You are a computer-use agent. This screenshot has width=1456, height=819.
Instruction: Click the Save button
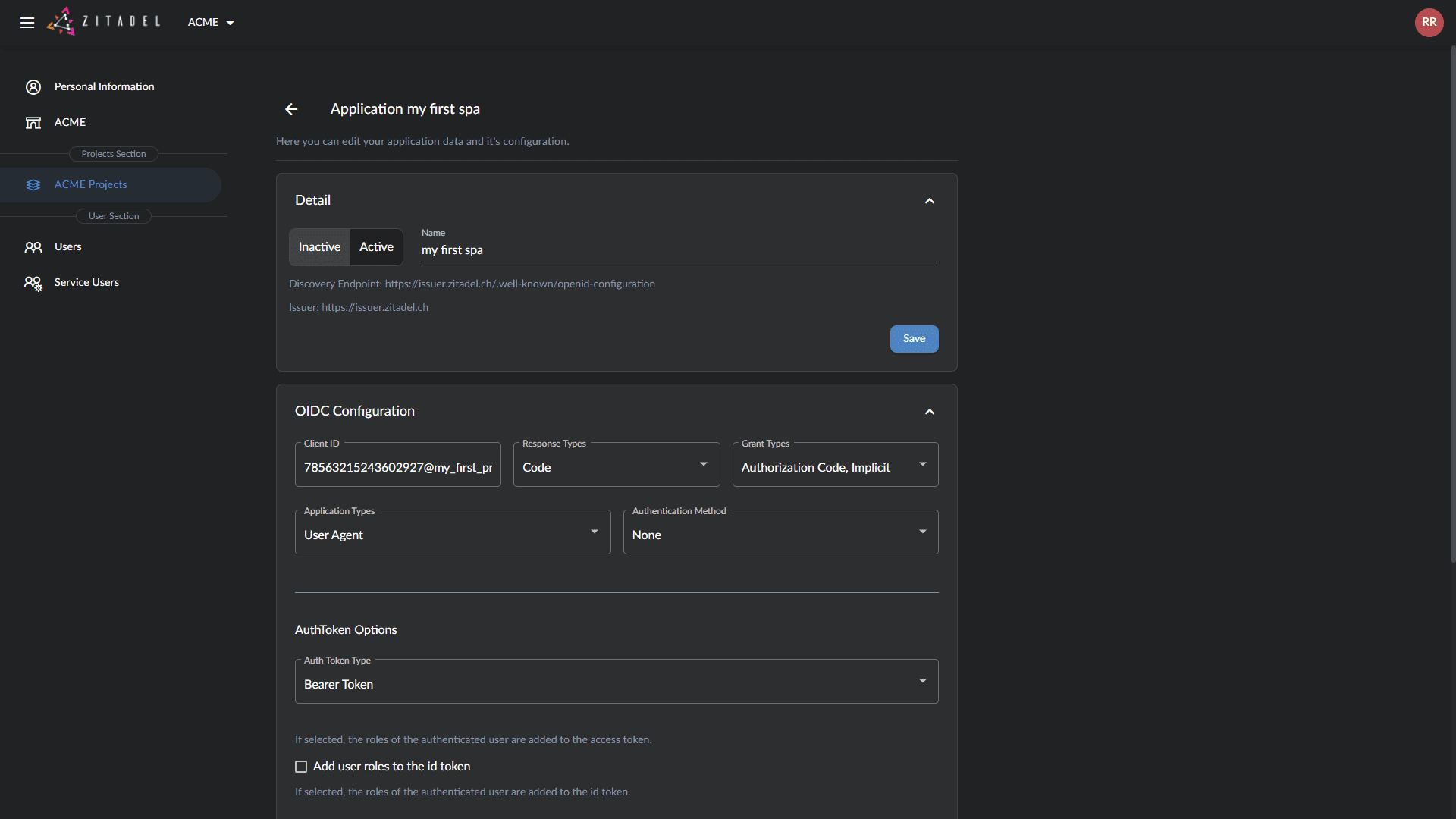(x=914, y=339)
